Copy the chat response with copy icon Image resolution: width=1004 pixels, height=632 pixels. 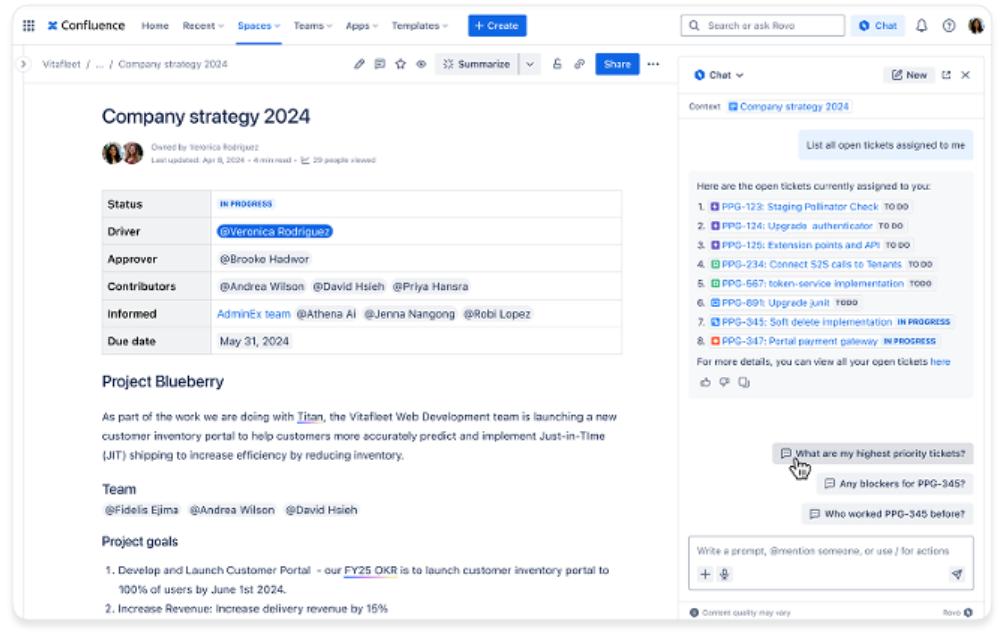tap(743, 382)
